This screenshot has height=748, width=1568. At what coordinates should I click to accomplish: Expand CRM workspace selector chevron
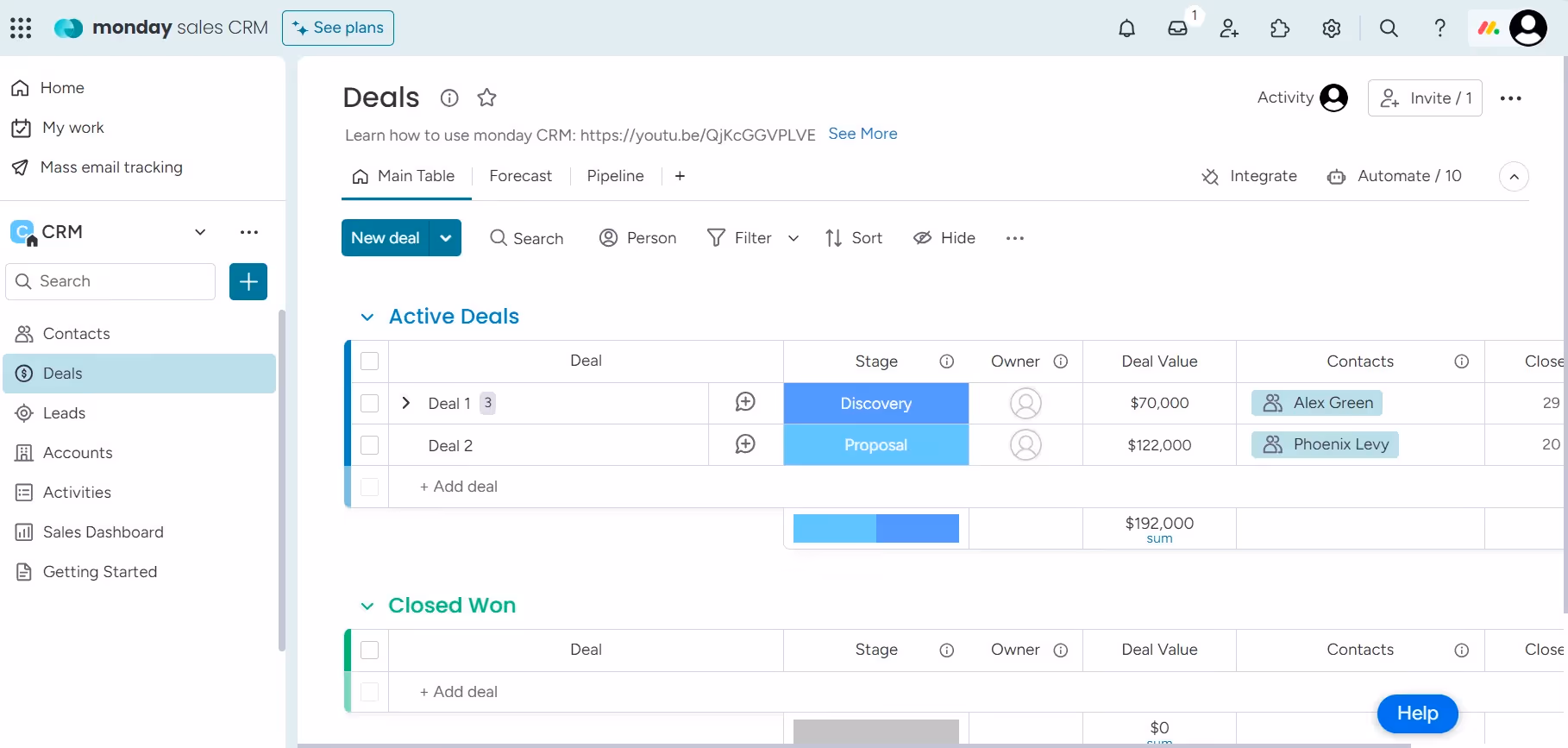200,232
